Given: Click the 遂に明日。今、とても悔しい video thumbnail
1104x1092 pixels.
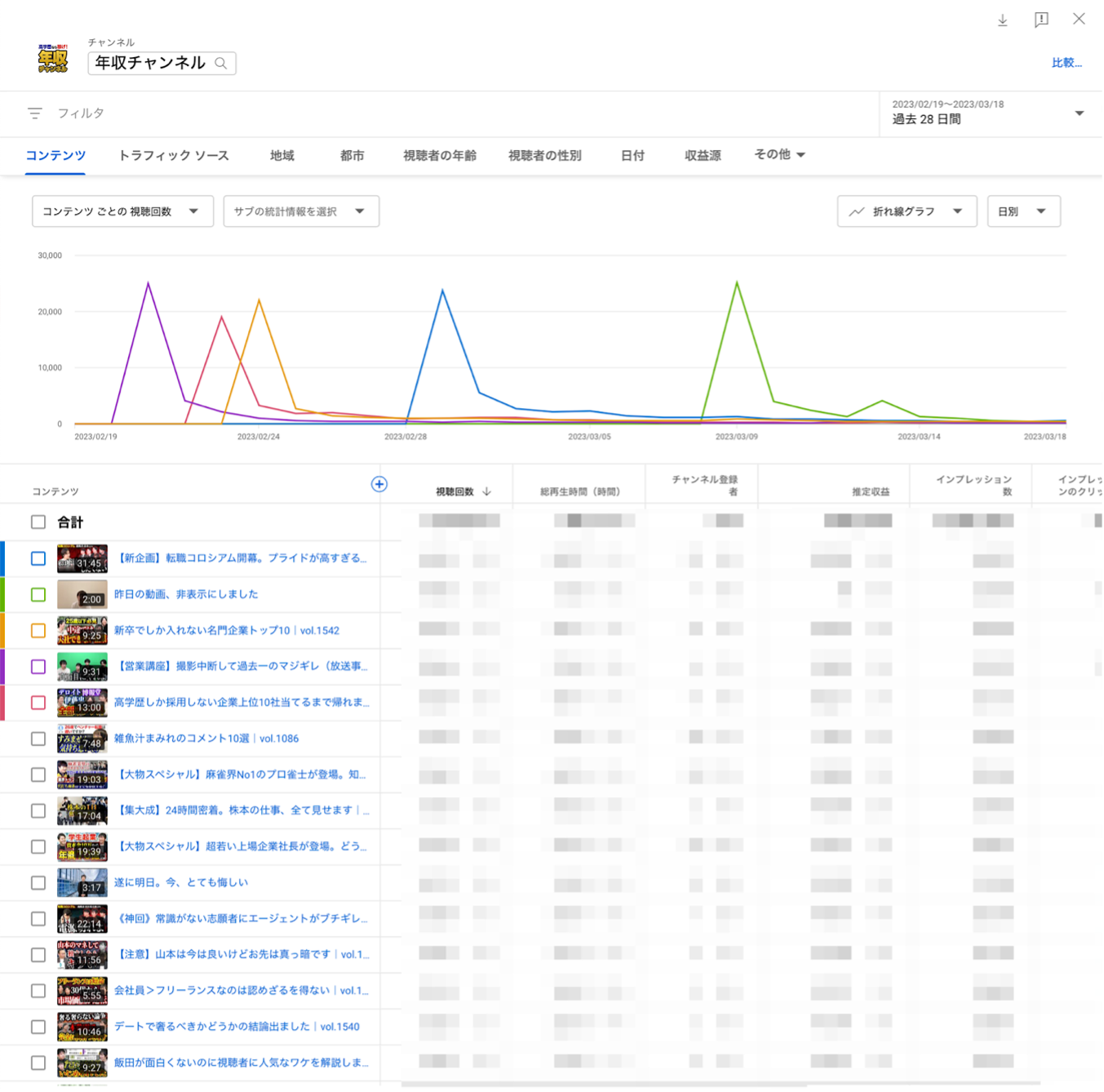Looking at the screenshot, I should pyautogui.click(x=82, y=882).
